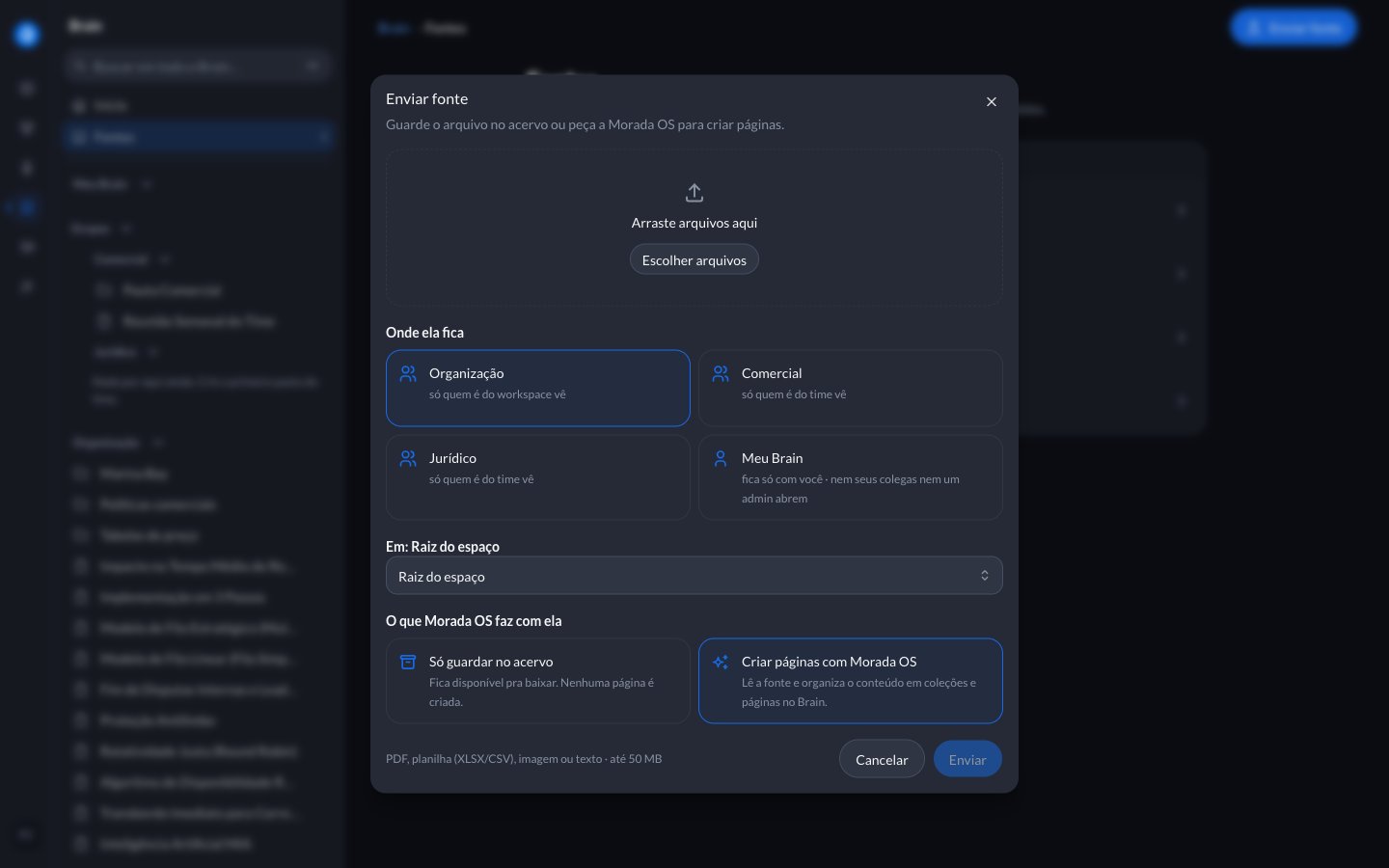Choose the Jurídico team space option

(538, 477)
